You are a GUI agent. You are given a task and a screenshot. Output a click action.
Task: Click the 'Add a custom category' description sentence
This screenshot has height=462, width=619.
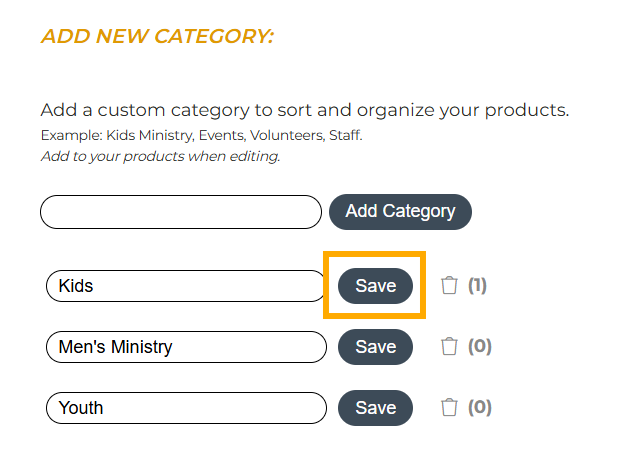pyautogui.click(x=305, y=110)
